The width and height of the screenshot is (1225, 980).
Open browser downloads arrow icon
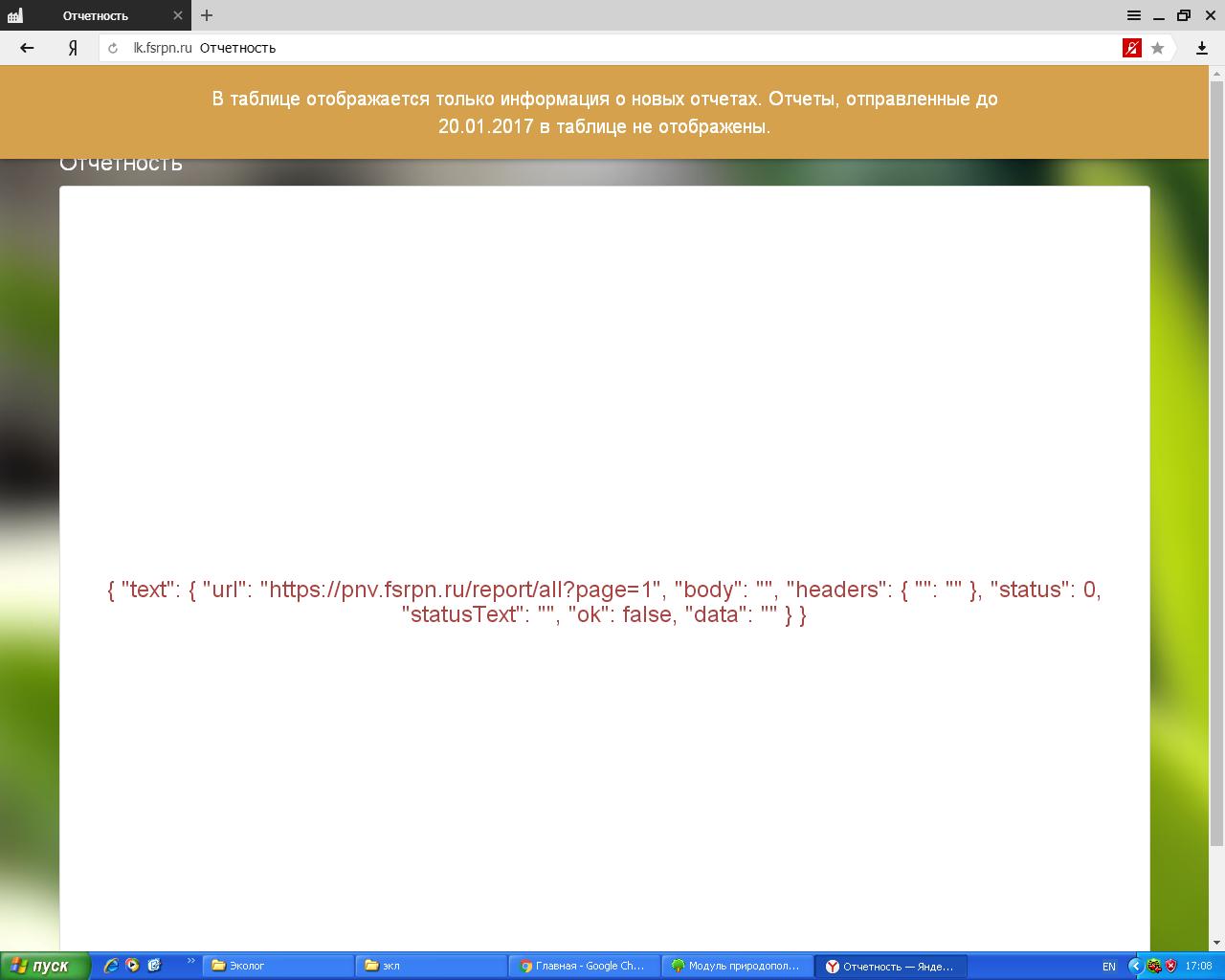click(x=1202, y=48)
